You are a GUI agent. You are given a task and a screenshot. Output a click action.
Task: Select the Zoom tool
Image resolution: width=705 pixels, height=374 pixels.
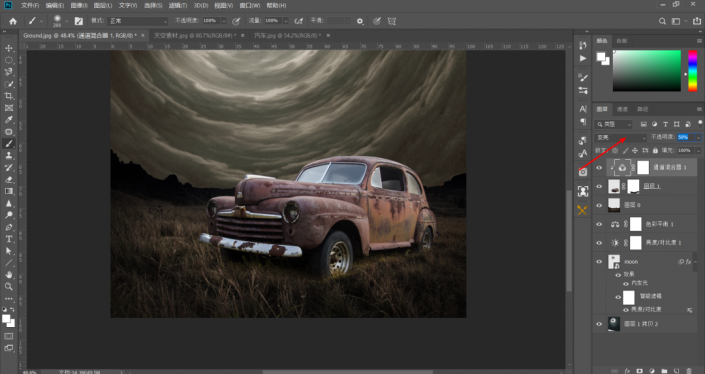coord(9,286)
